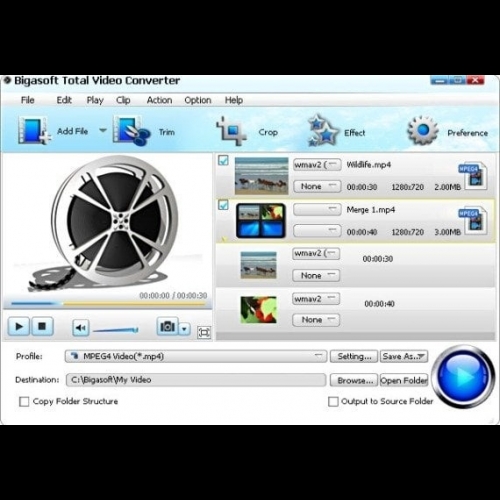This screenshot has height=500, width=500.
Task: Take a snapshot with camera icon
Action: (168, 326)
